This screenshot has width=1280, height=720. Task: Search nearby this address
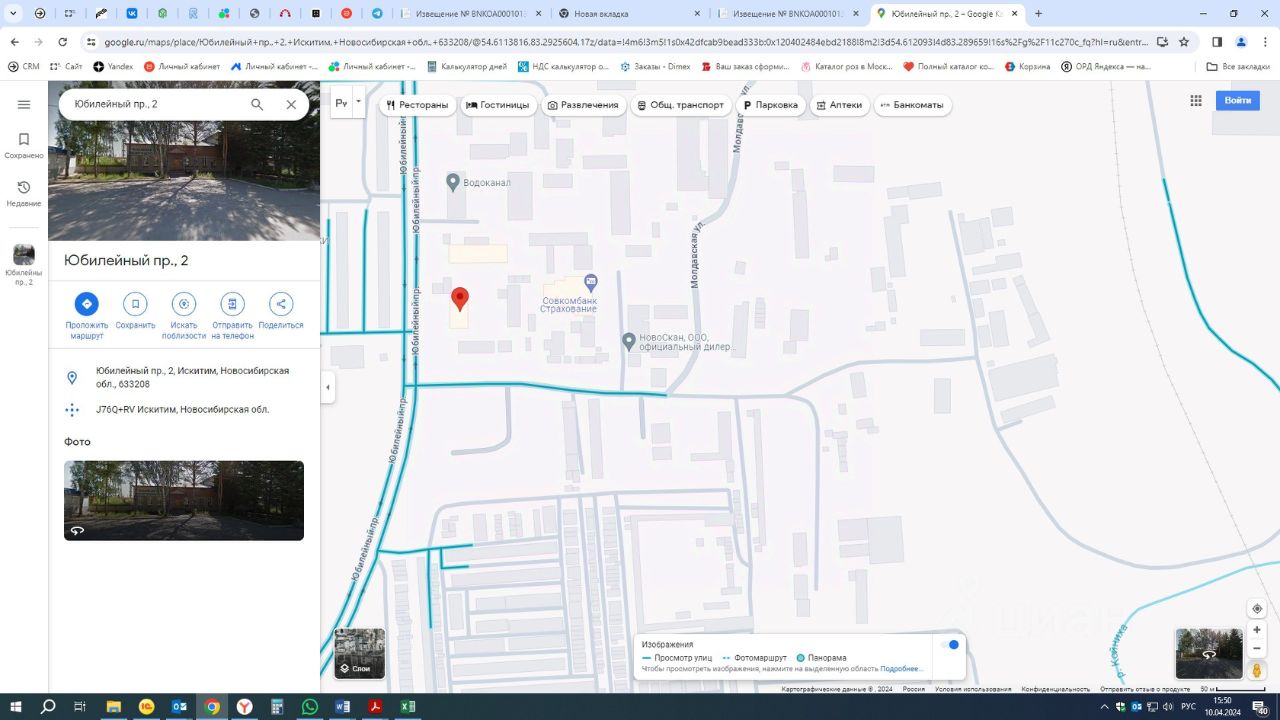click(x=183, y=304)
